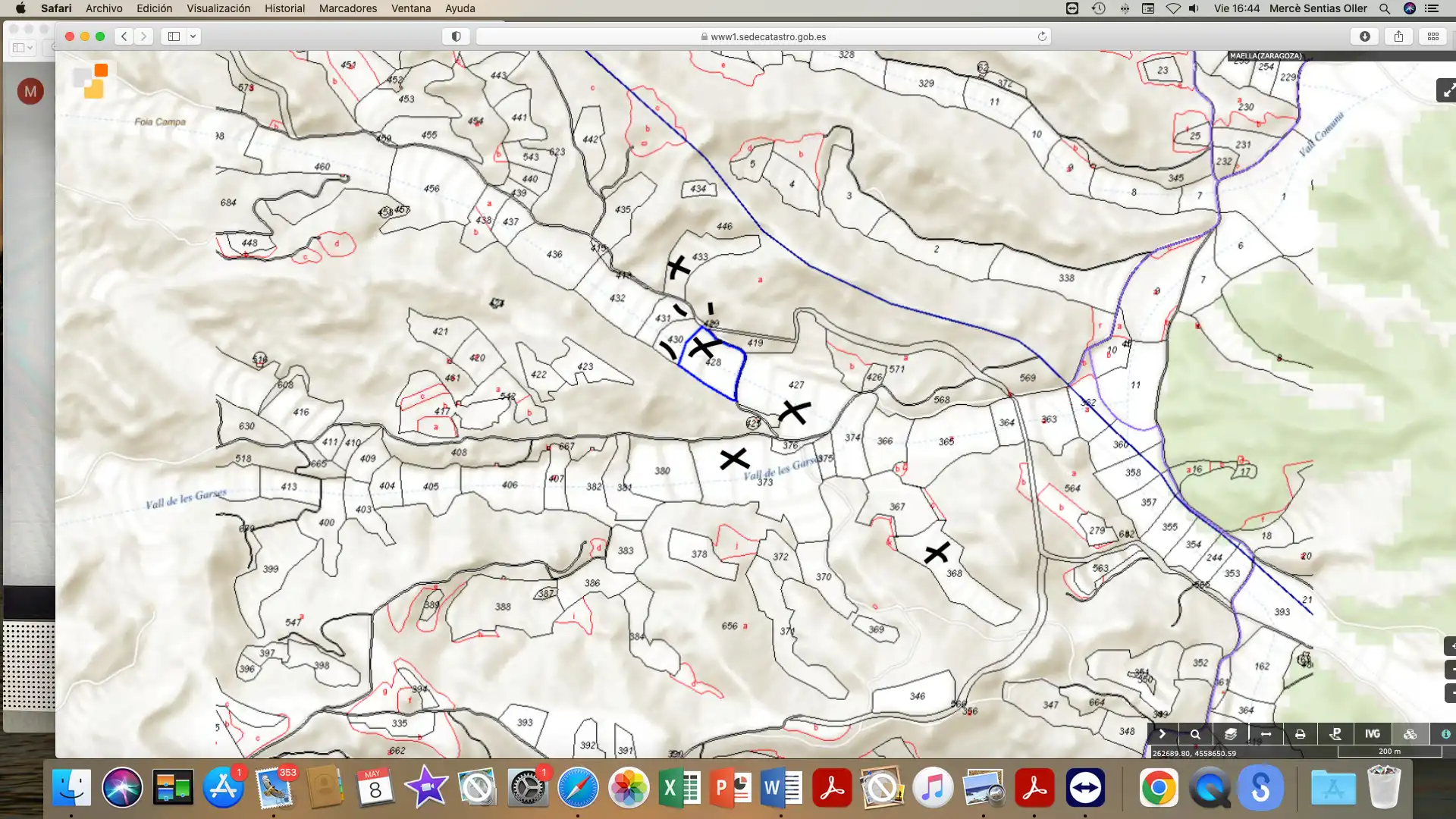Image resolution: width=1456 pixels, height=819 pixels.
Task: Open the Edición menu
Action: click(x=154, y=8)
